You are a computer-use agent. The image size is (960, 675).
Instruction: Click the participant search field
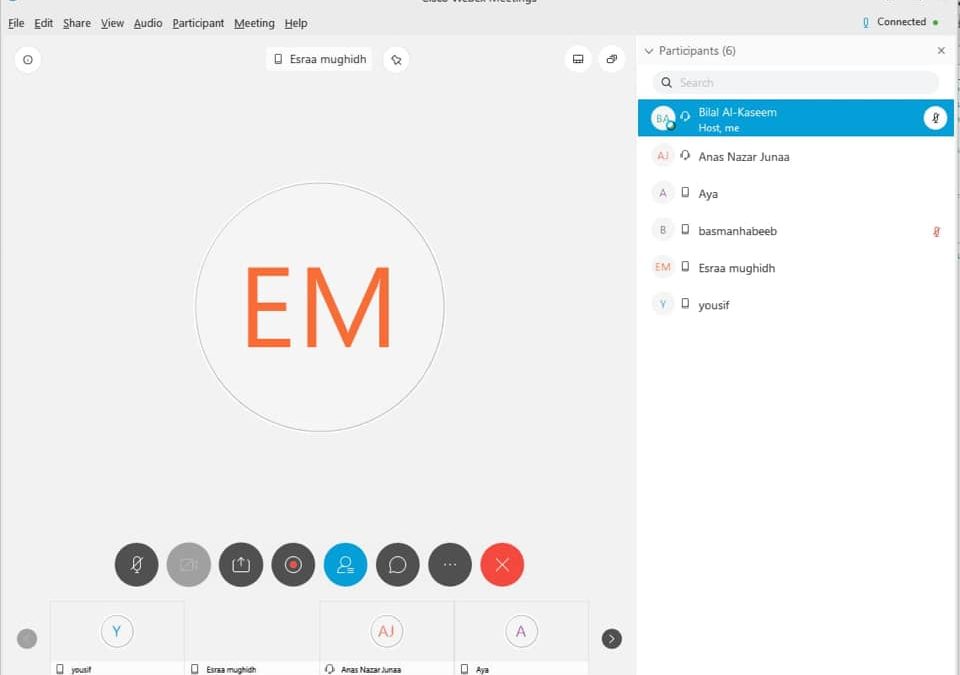pyautogui.click(x=796, y=83)
